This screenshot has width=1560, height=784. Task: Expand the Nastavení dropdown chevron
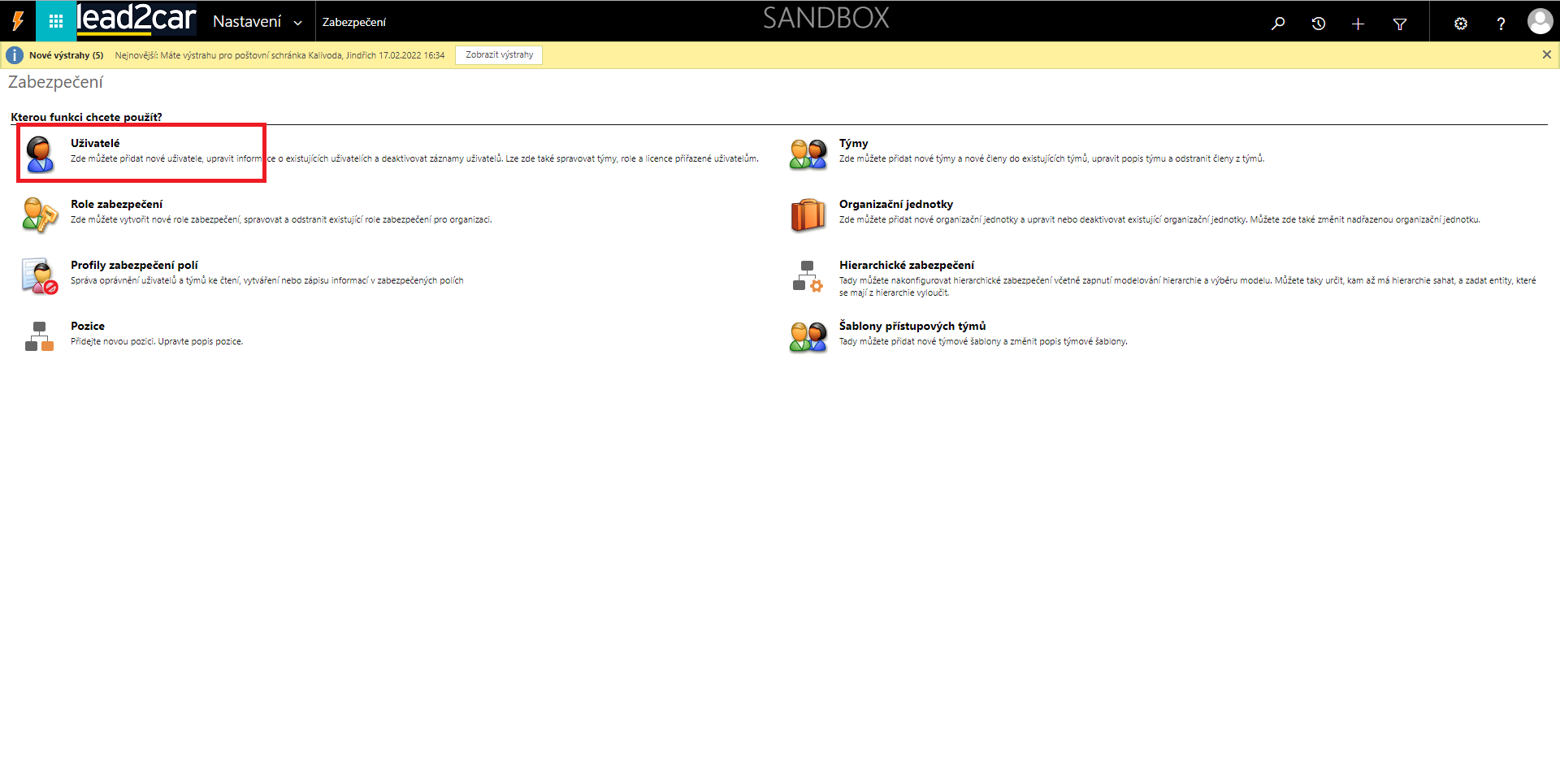point(298,23)
